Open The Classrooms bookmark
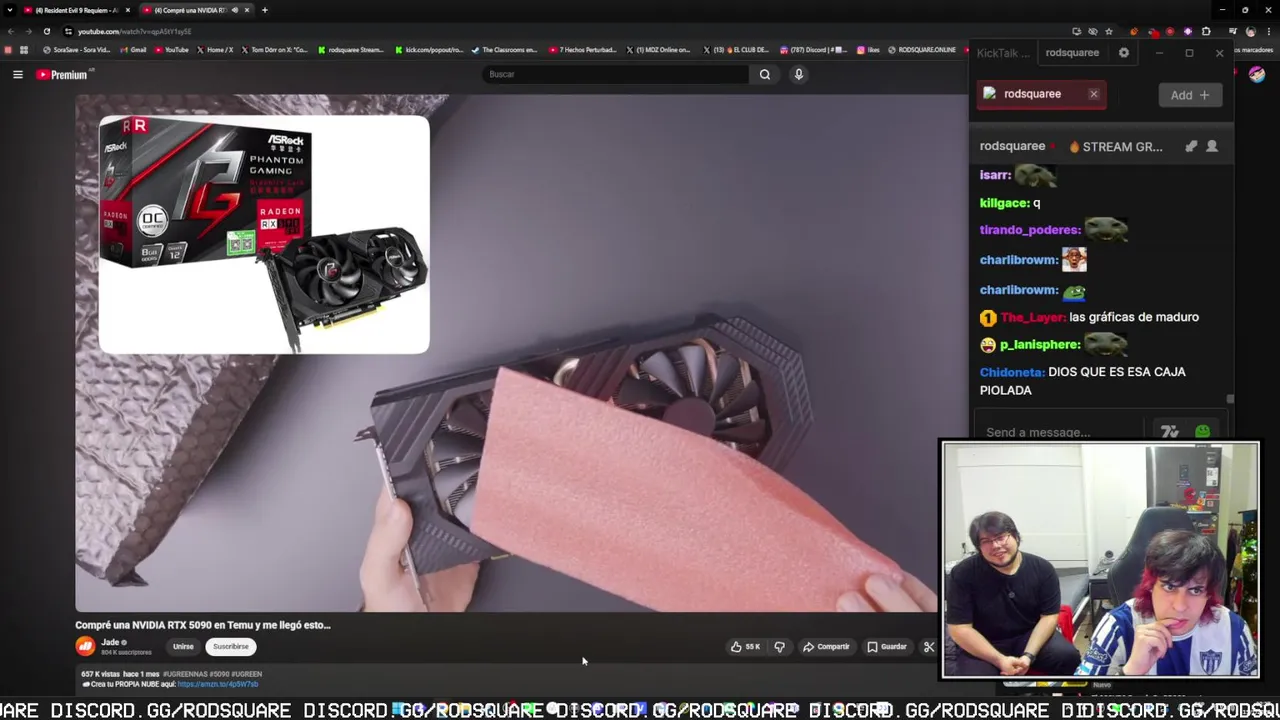This screenshot has width=1280, height=720. 505,50
